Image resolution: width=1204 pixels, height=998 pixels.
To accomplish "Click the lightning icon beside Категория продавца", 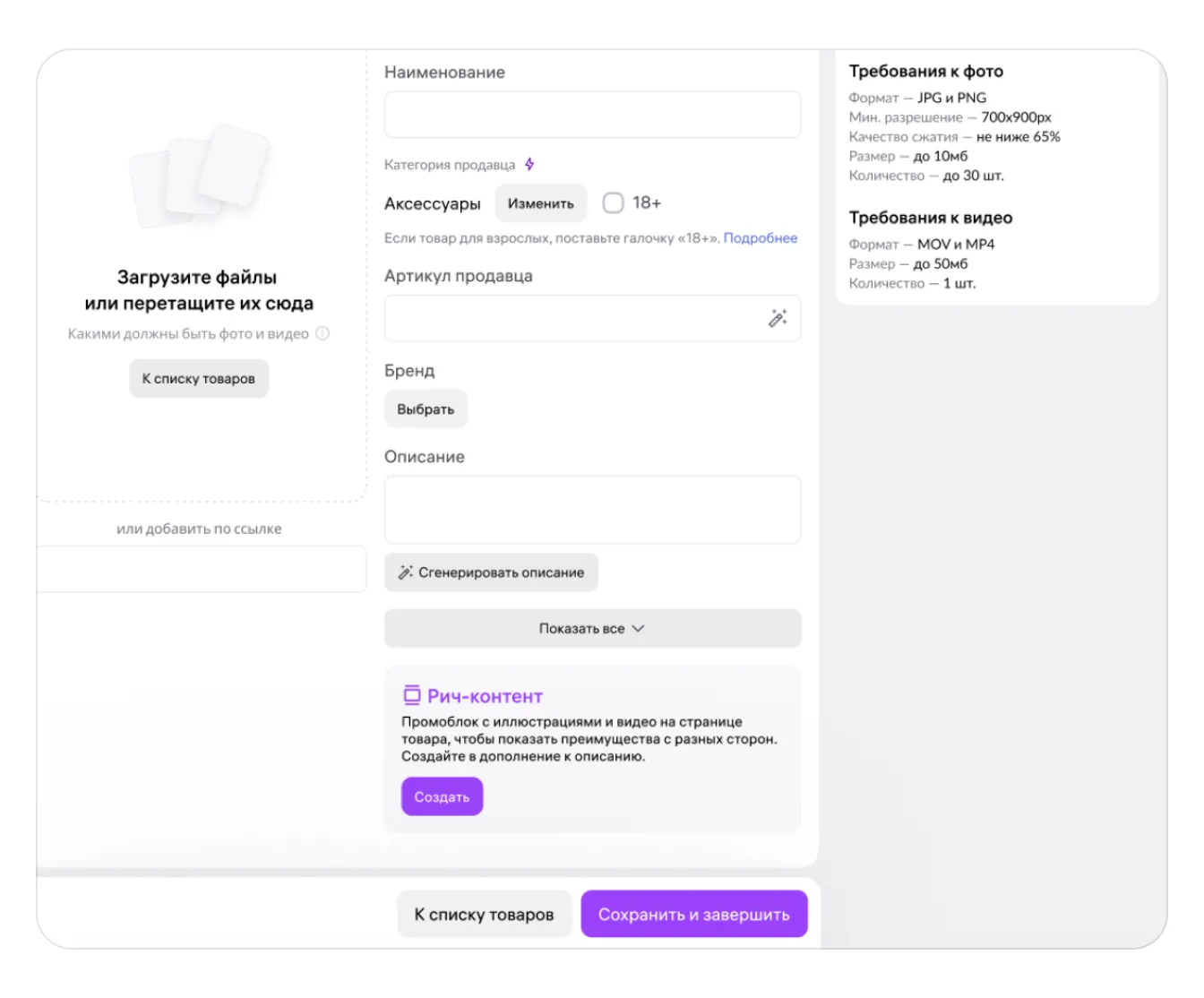I will click(x=529, y=164).
